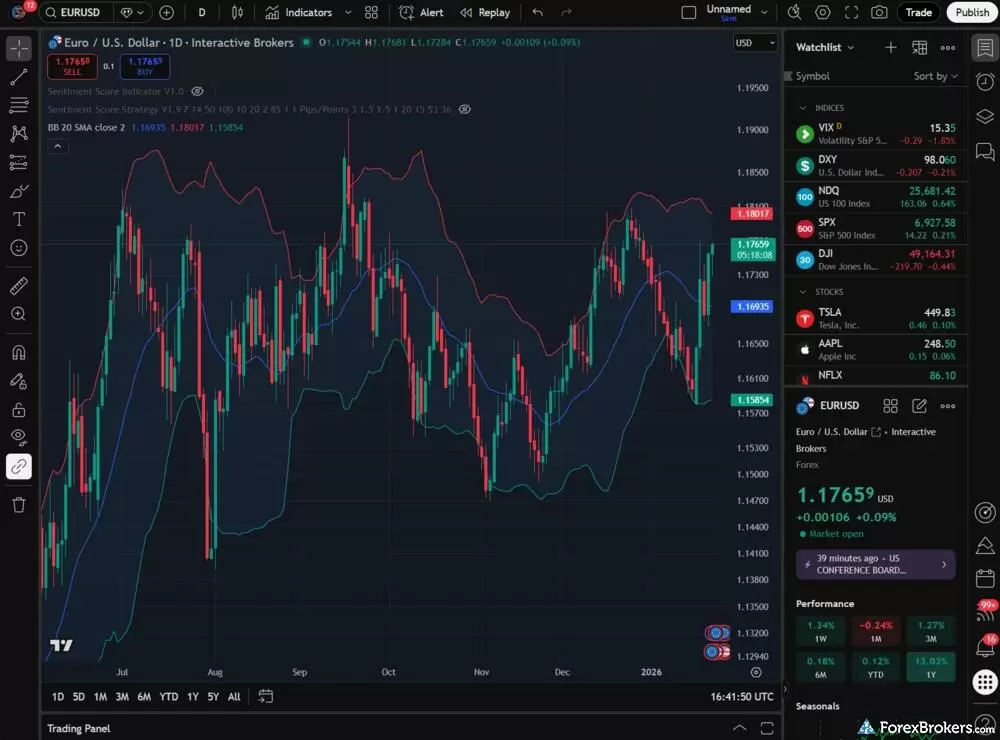Set the chart range to YTD
Image resolution: width=1000 pixels, height=740 pixels.
coord(168,697)
